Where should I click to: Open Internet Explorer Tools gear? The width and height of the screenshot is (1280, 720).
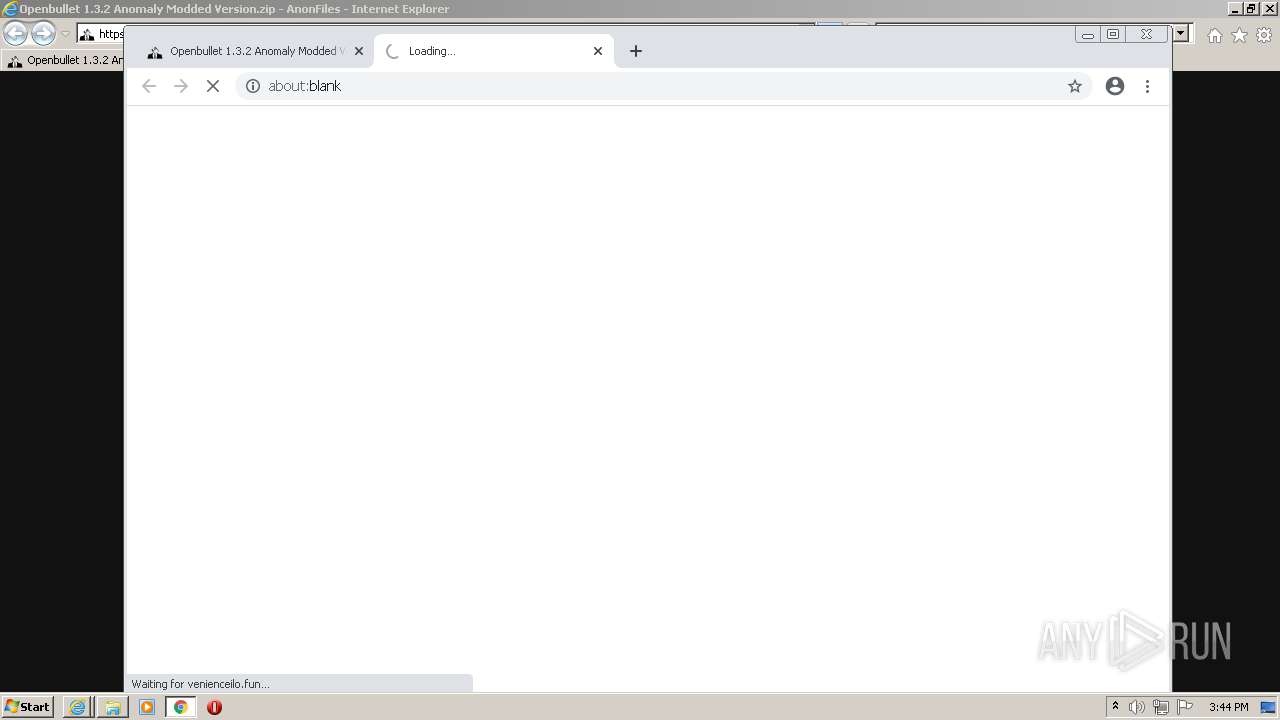pos(1264,35)
